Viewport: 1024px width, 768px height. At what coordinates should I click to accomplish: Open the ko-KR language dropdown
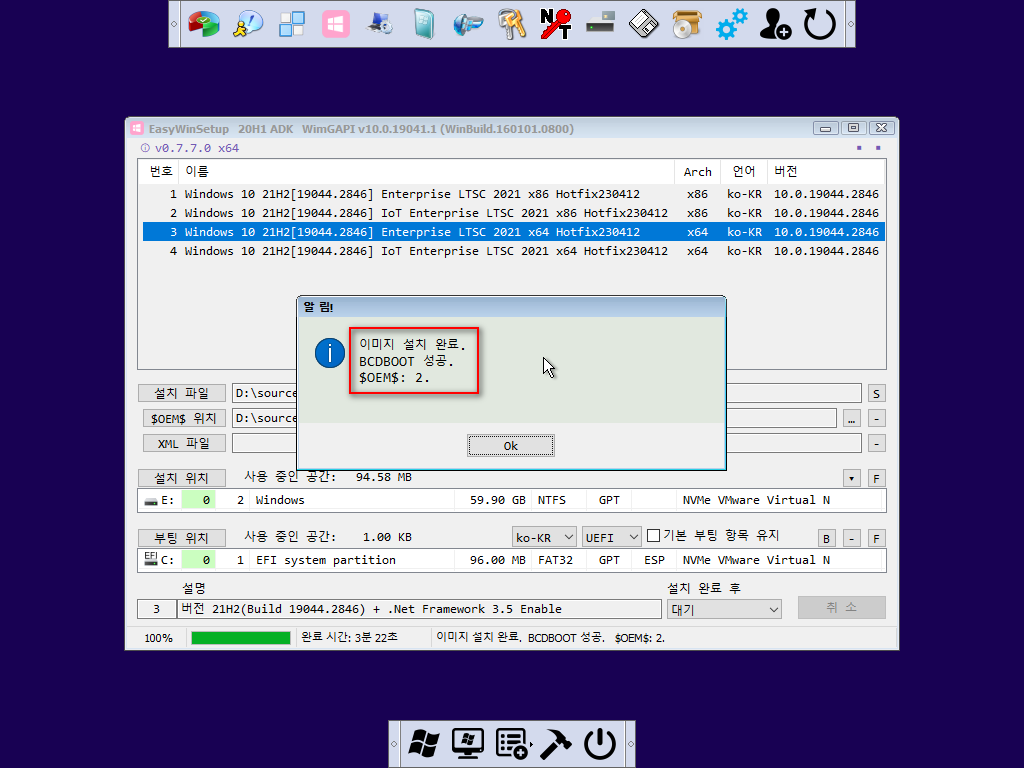tap(544, 537)
